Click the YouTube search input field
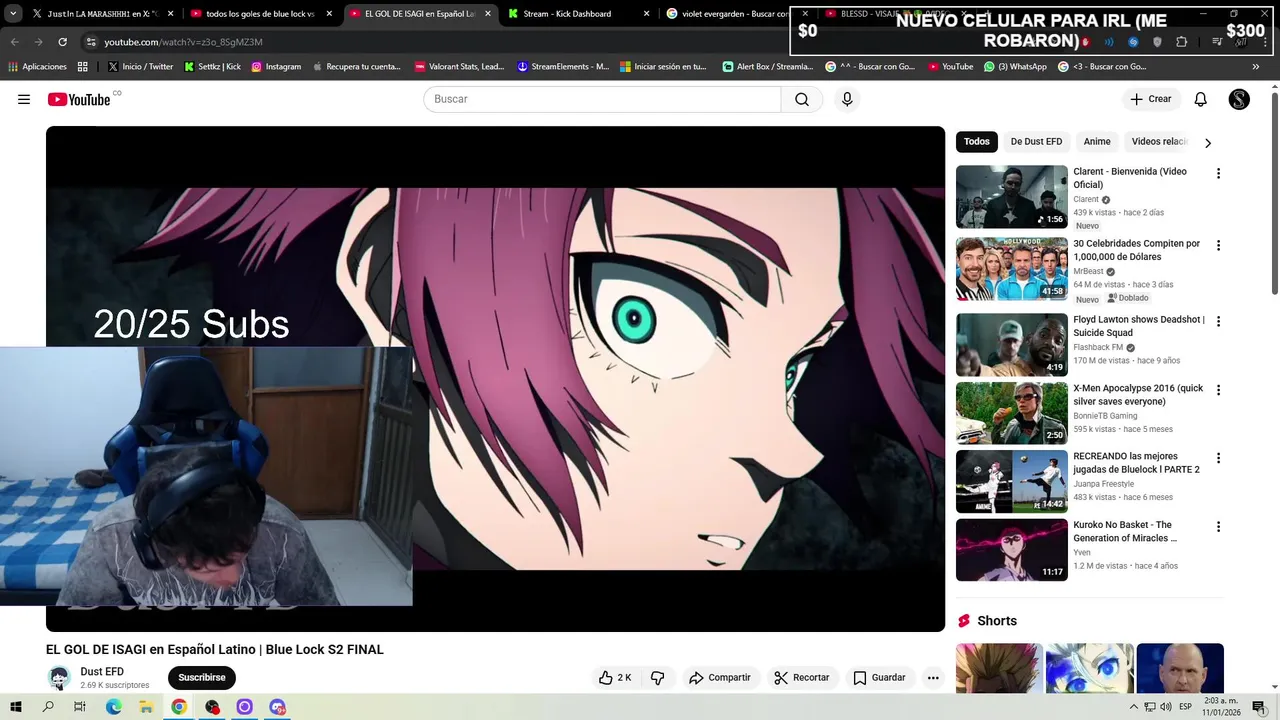 coord(602,99)
